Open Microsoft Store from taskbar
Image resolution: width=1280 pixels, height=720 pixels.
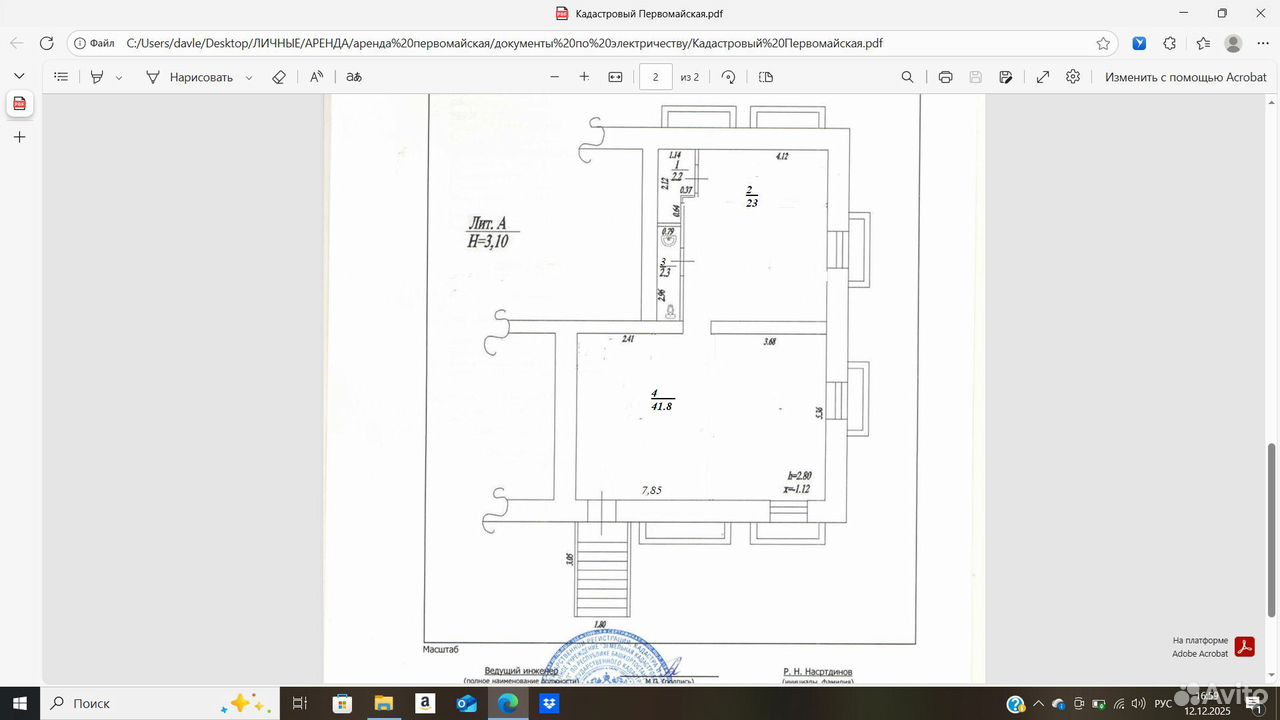tap(342, 703)
